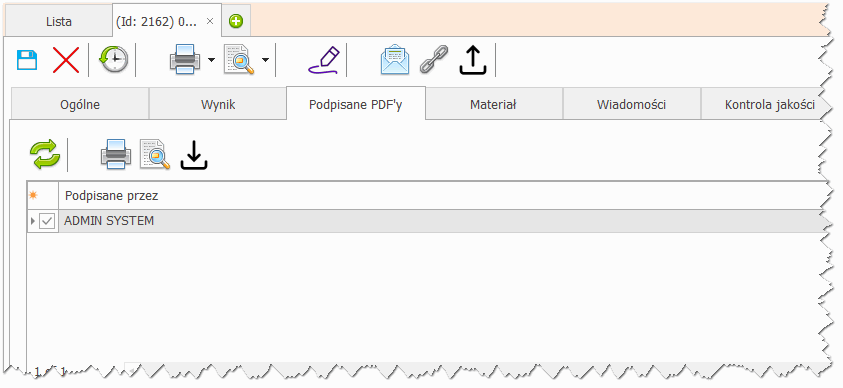Click the purple pen signature icon
843x388 pixels.
point(324,60)
